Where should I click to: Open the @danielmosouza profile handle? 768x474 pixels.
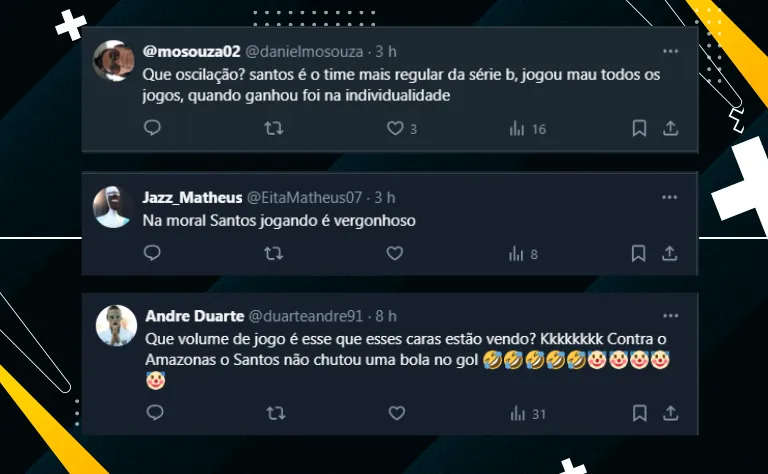tap(306, 51)
